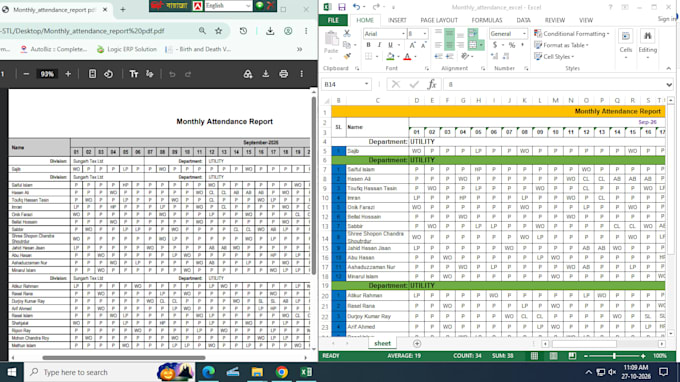Click Format Painter in Excel
The image size is (680, 382).
(347, 56)
